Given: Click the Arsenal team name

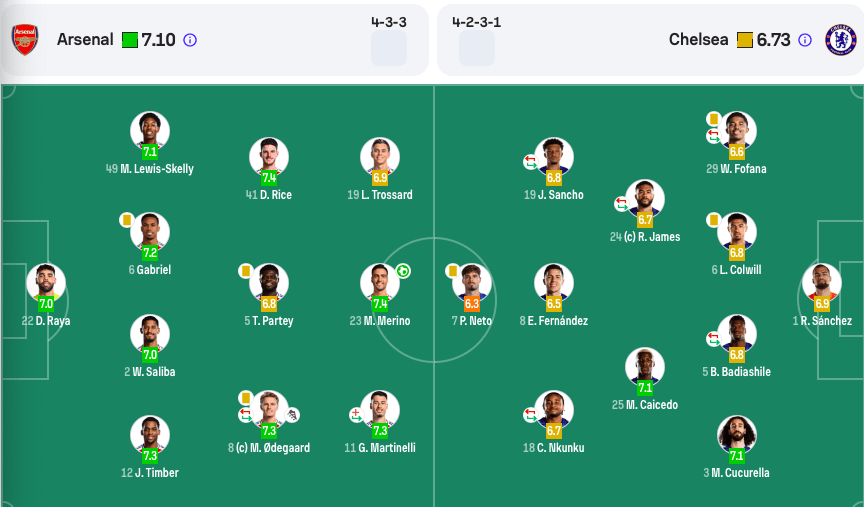Looking at the screenshot, I should click(x=85, y=41).
